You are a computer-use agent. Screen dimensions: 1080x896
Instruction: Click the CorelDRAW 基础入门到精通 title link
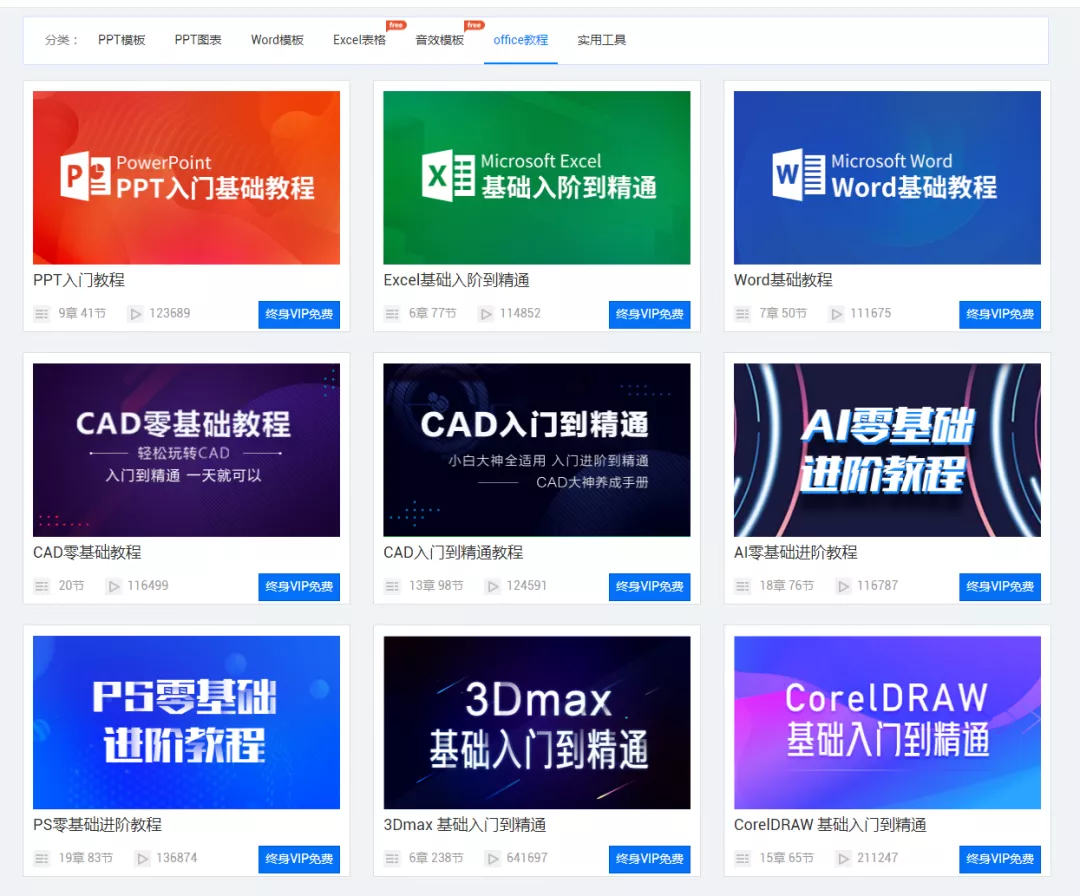click(830, 824)
